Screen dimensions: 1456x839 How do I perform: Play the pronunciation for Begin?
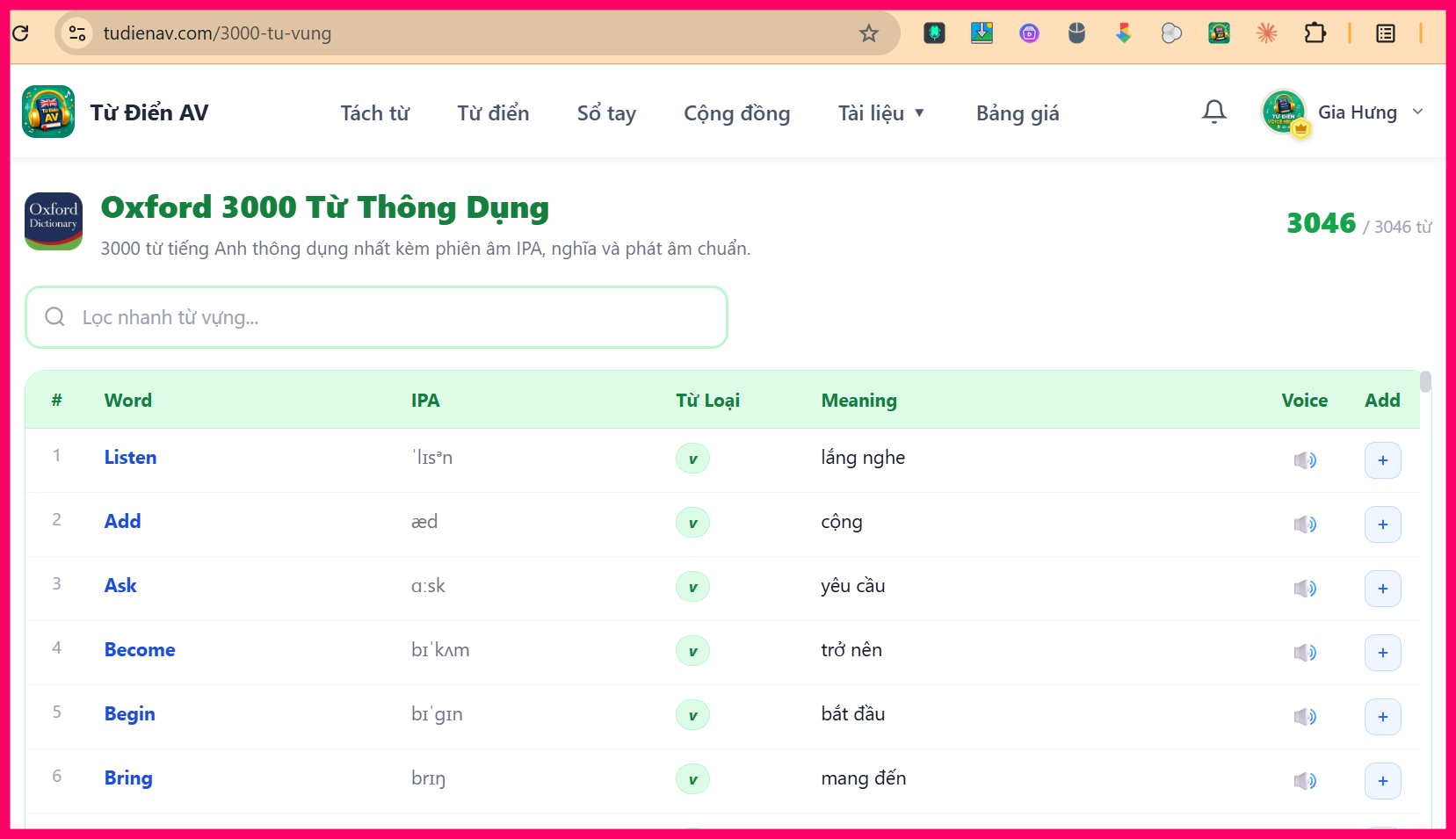[1305, 717]
